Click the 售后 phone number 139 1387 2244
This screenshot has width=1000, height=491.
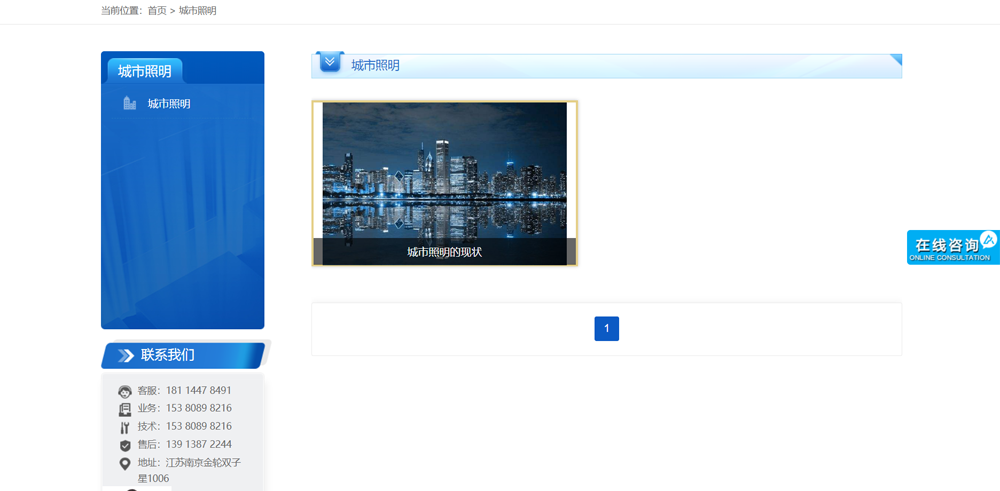(x=198, y=445)
